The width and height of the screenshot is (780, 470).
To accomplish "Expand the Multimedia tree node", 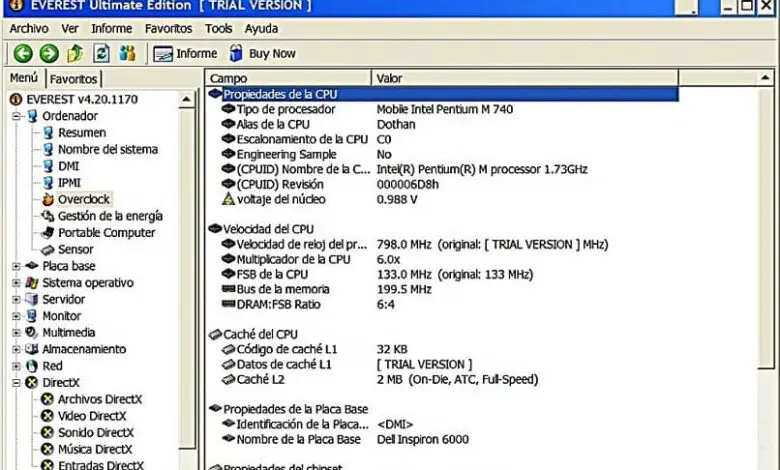I will tap(16, 333).
